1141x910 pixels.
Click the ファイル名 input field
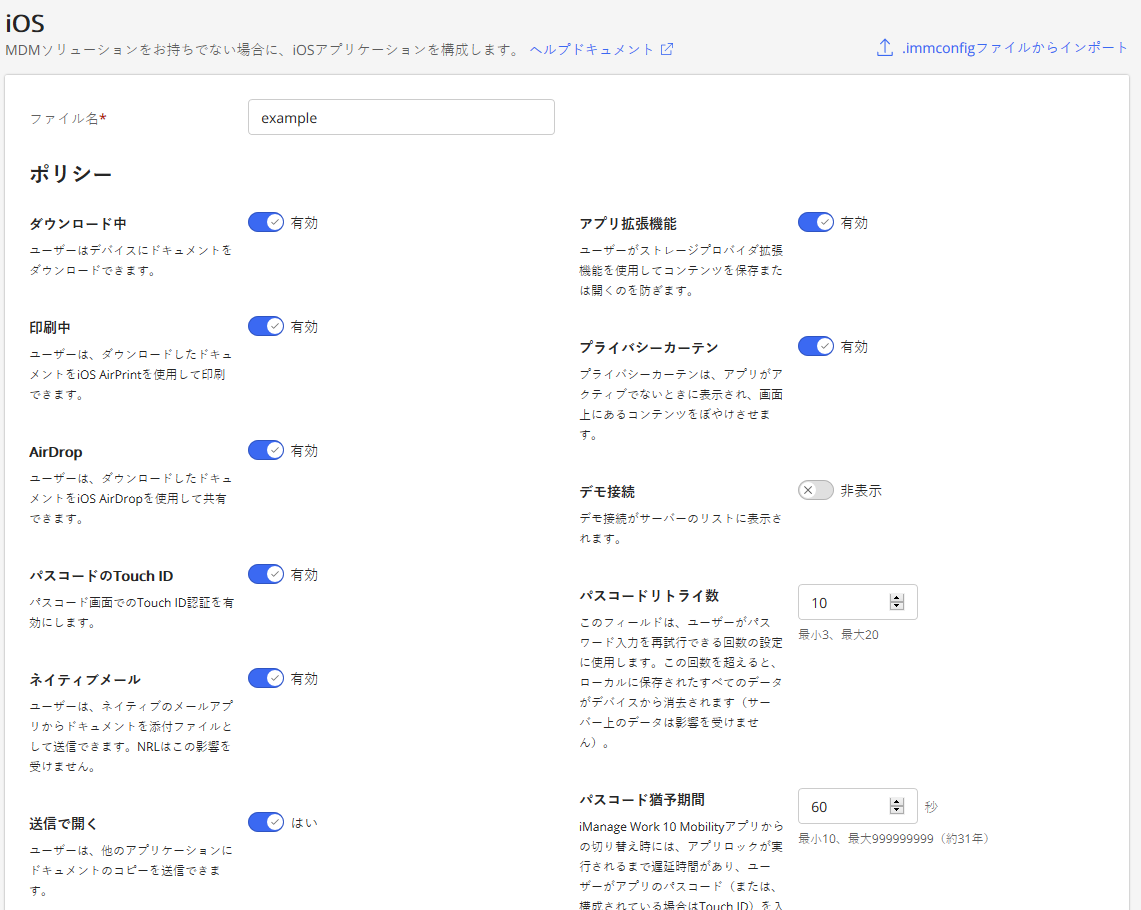pyautogui.click(x=401, y=117)
